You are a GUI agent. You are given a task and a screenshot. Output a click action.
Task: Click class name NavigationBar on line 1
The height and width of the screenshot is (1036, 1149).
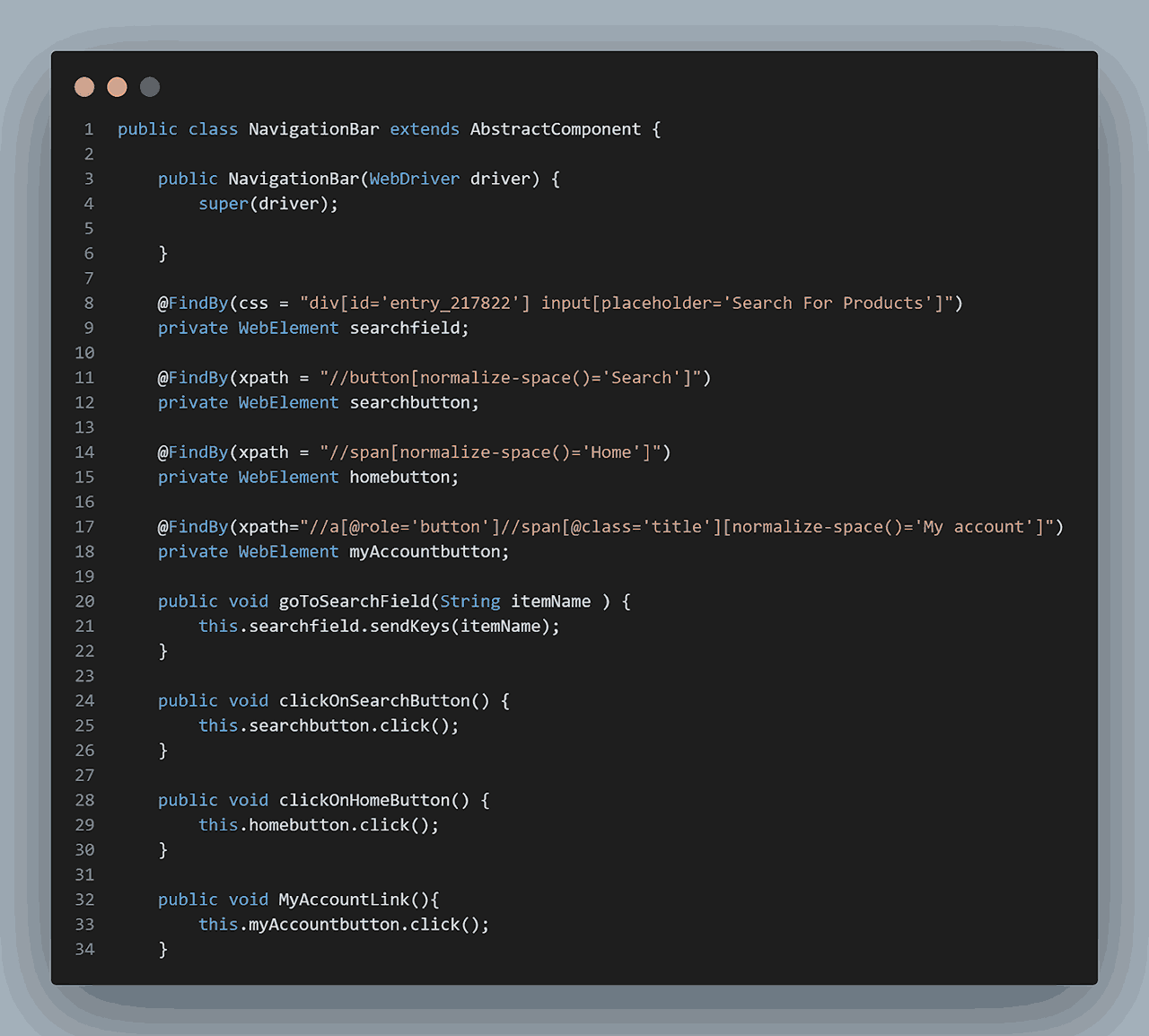click(x=314, y=129)
